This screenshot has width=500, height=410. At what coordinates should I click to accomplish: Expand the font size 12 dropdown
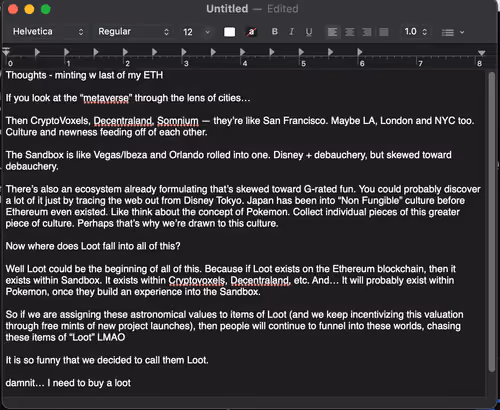pyautogui.click(x=197, y=32)
